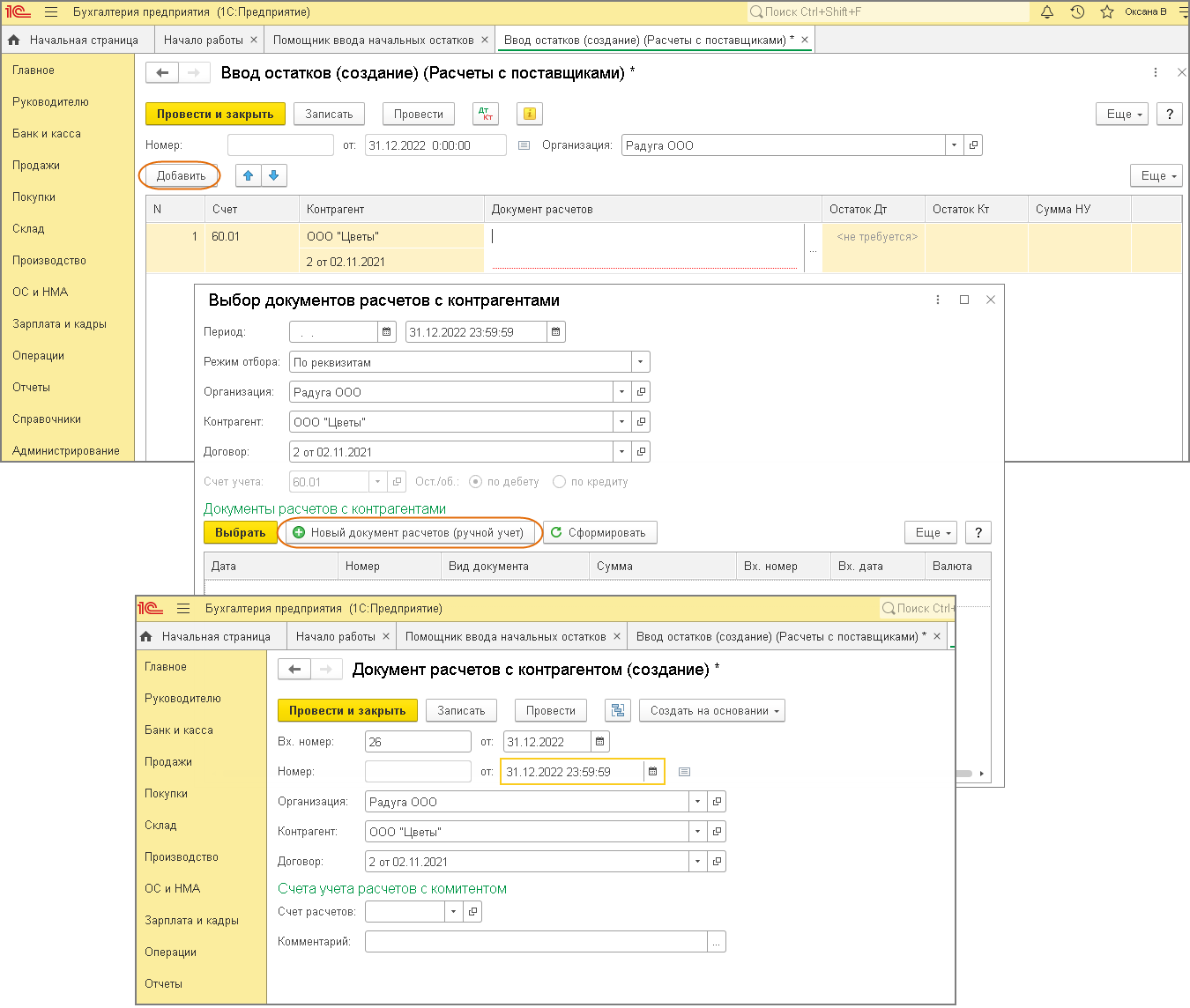Click 'Новый документ расчетов (ручной учет)' button
This screenshot has height=1008, width=1190.
(408, 532)
